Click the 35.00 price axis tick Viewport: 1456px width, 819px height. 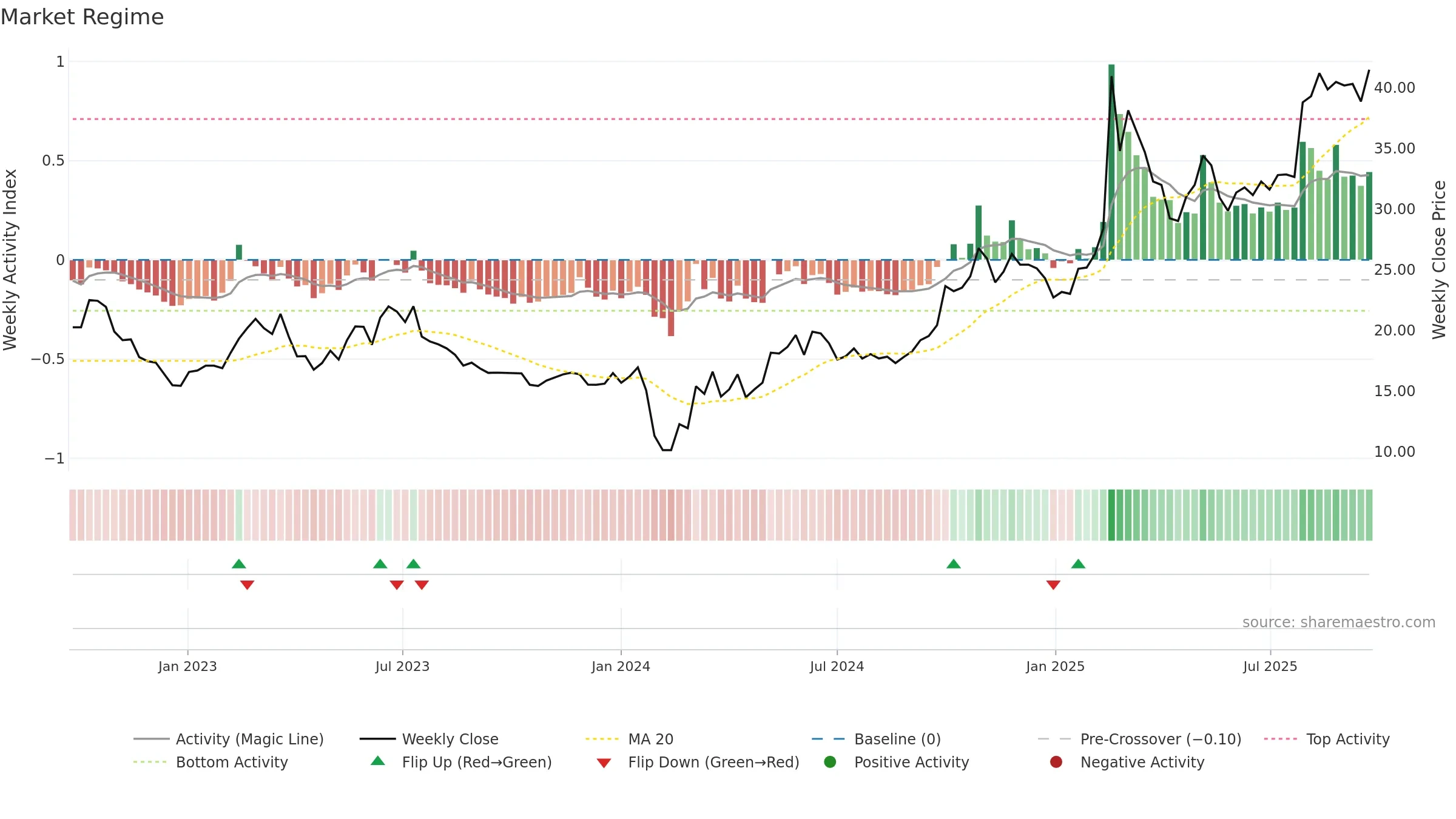[1394, 149]
